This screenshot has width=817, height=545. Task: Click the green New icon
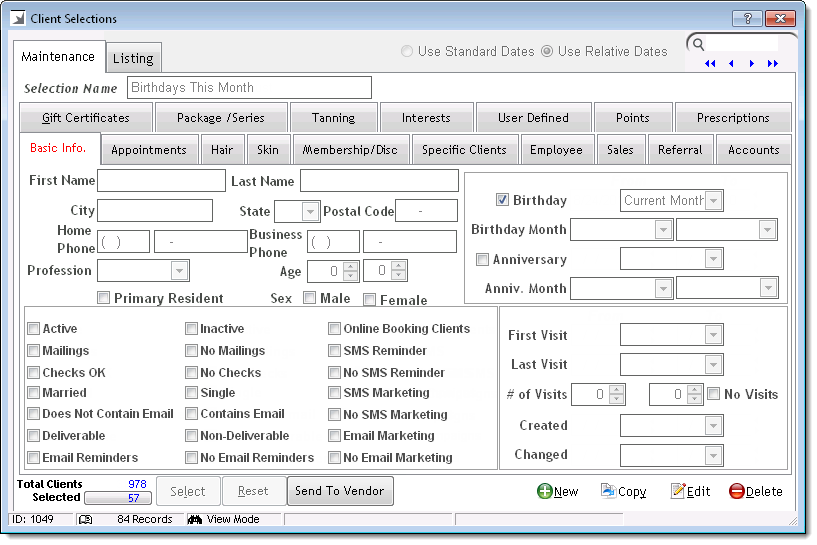click(545, 491)
